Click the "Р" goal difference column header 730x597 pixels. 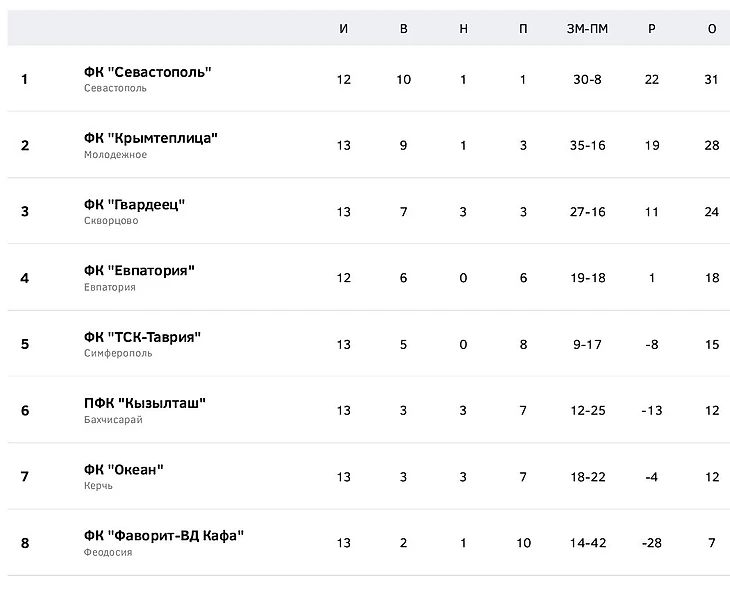pyautogui.click(x=652, y=29)
